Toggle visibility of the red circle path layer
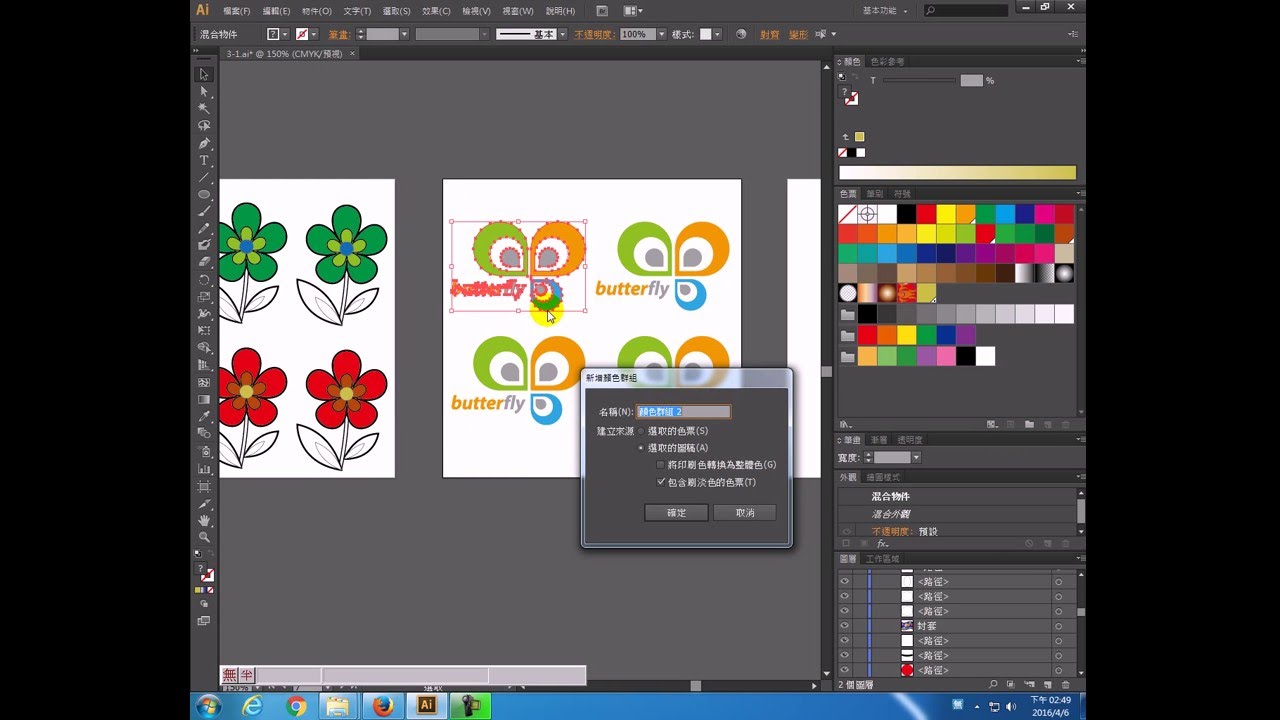 845,670
